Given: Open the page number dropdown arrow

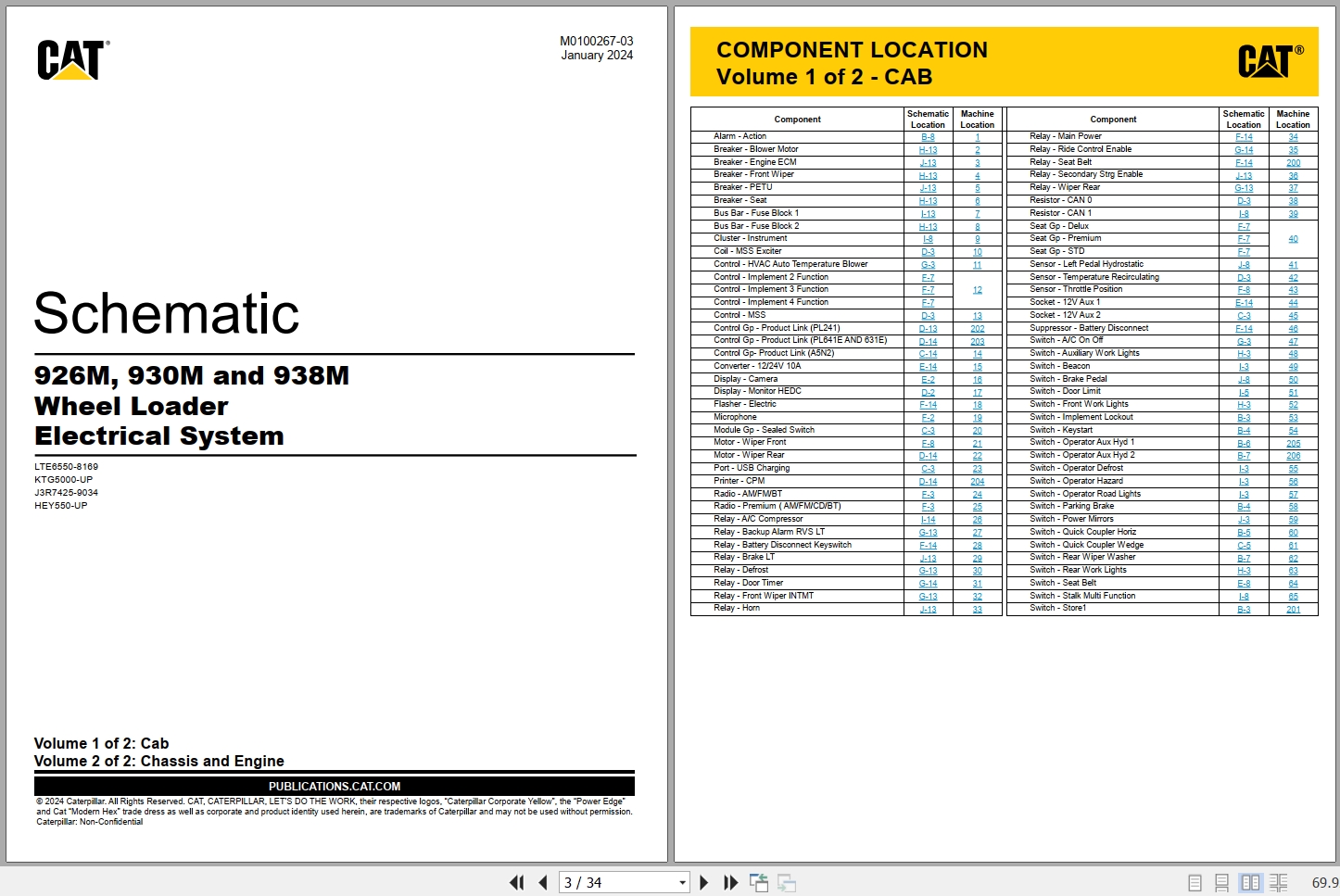Looking at the screenshot, I should tap(682, 883).
